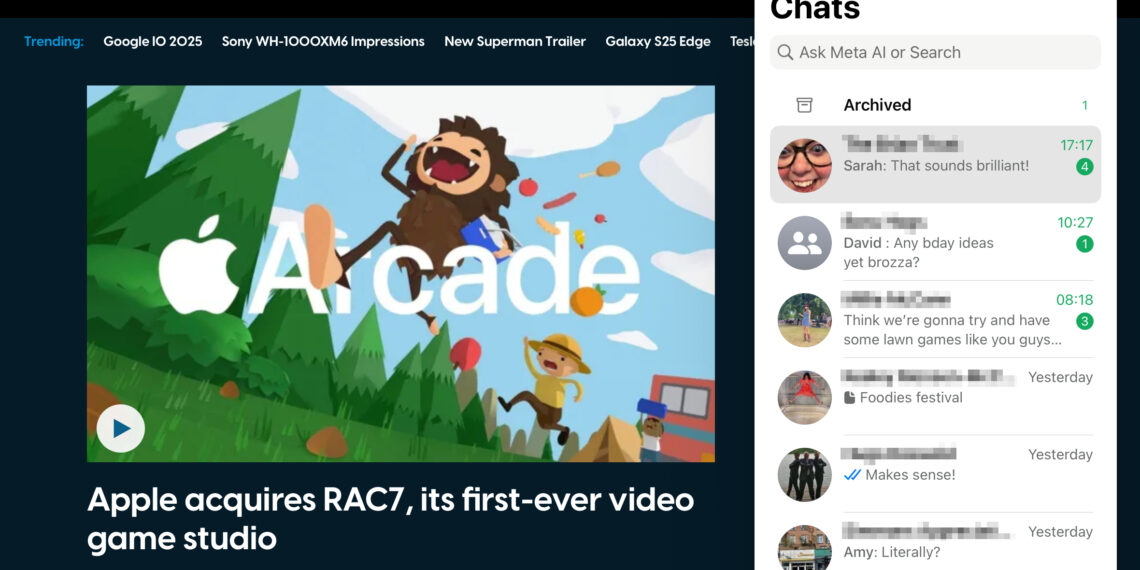Image resolution: width=1140 pixels, height=570 pixels.
Task: Open the New Superman Trailer link
Action: [515, 41]
